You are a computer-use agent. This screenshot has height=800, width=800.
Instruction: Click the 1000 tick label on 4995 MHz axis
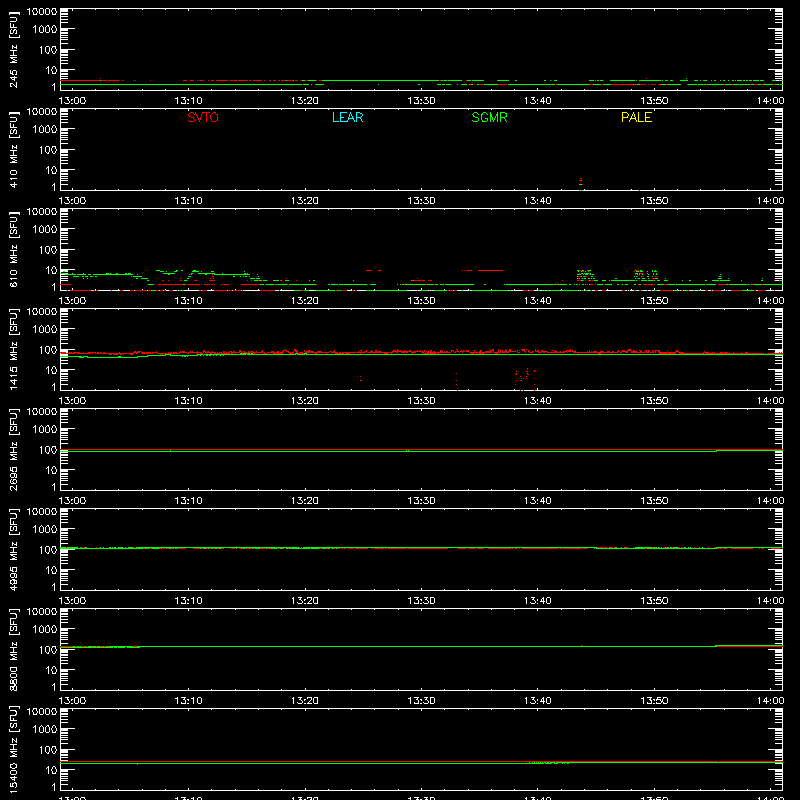[x=45, y=530]
